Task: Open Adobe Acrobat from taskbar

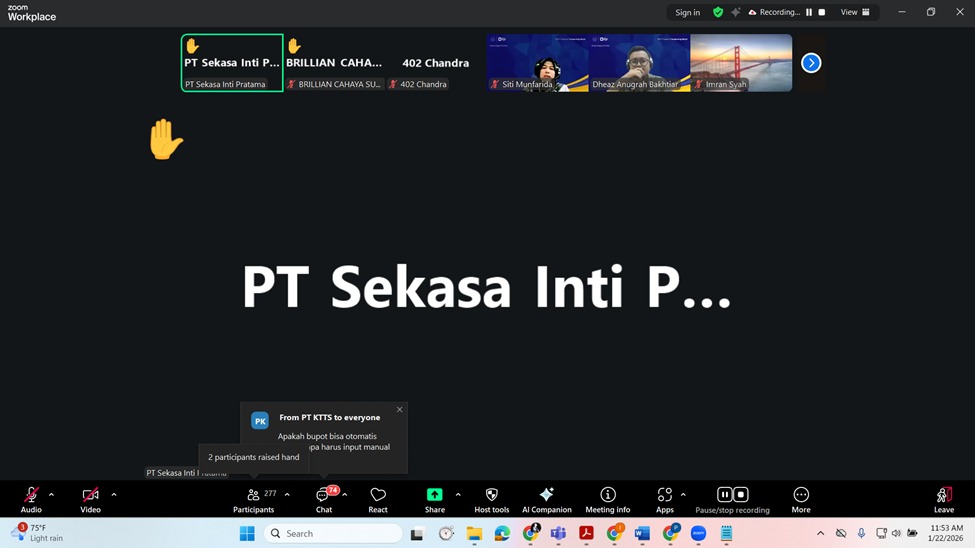Action: (586, 534)
